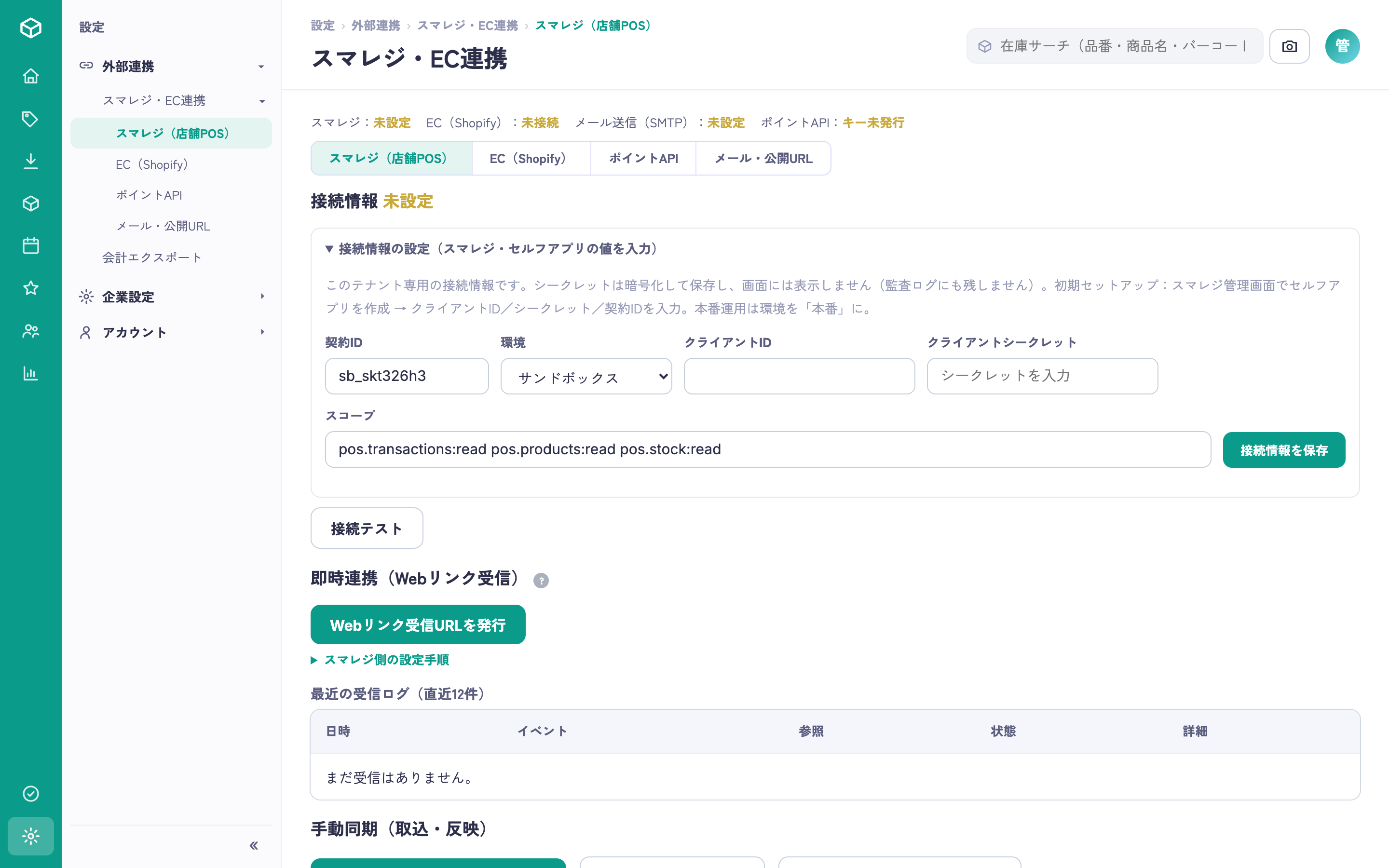
Task: Focus the スコープ input field
Action: click(x=768, y=449)
